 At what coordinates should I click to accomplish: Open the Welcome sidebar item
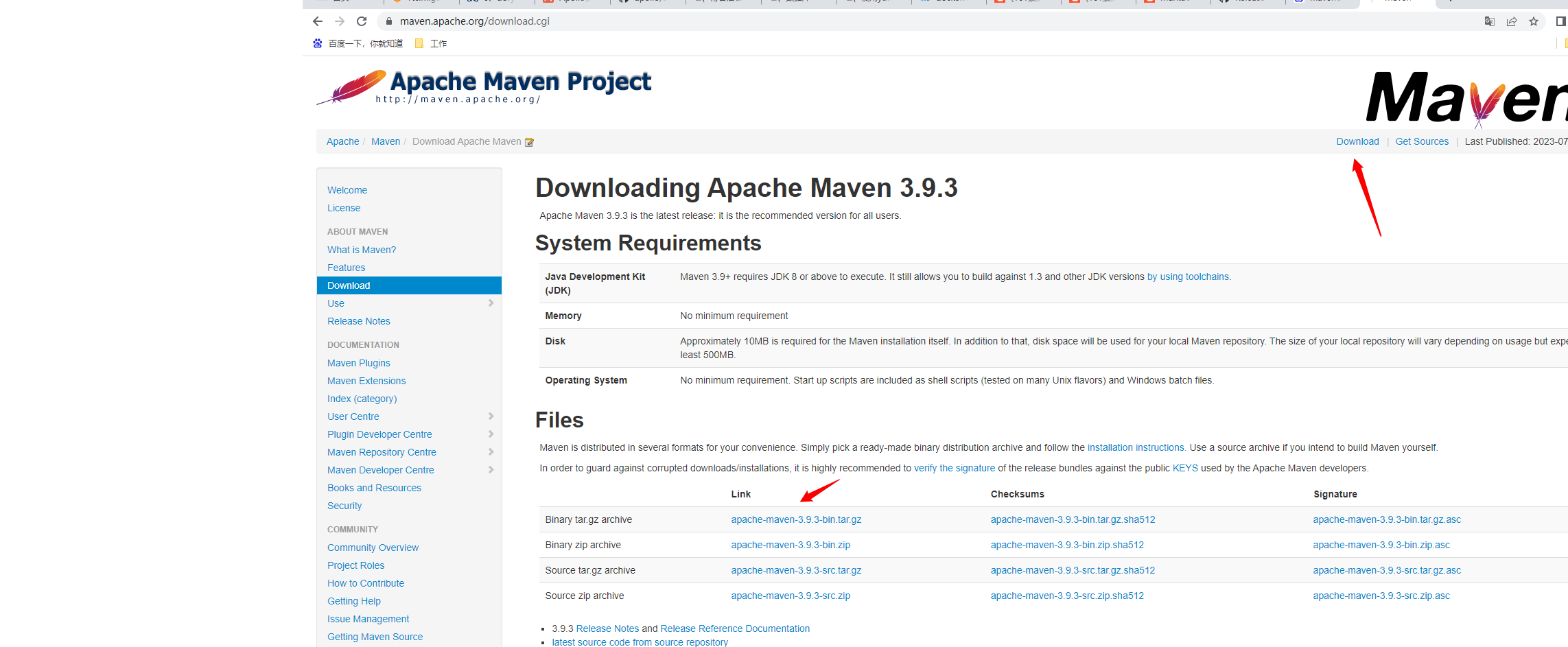(x=347, y=190)
